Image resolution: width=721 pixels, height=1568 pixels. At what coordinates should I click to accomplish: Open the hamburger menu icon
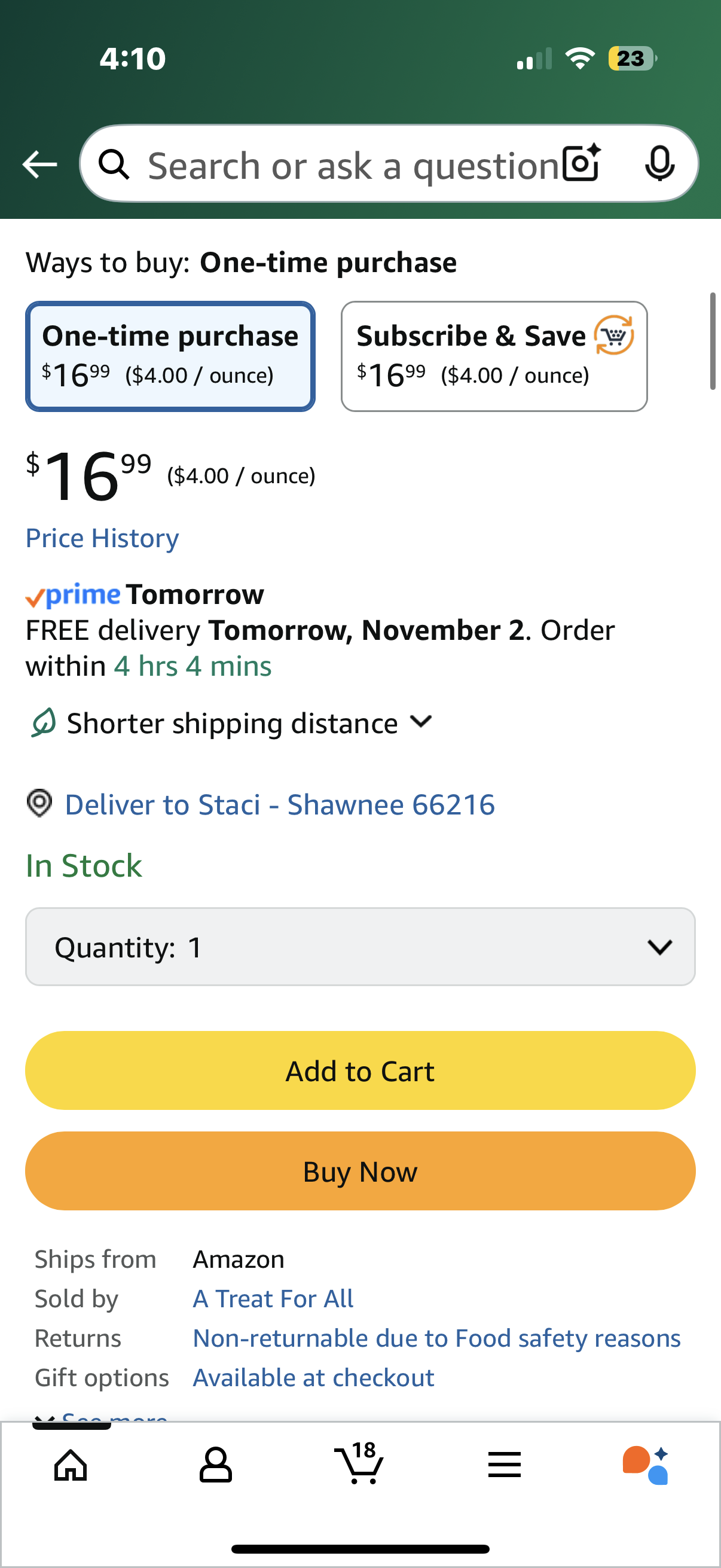[505, 1463]
